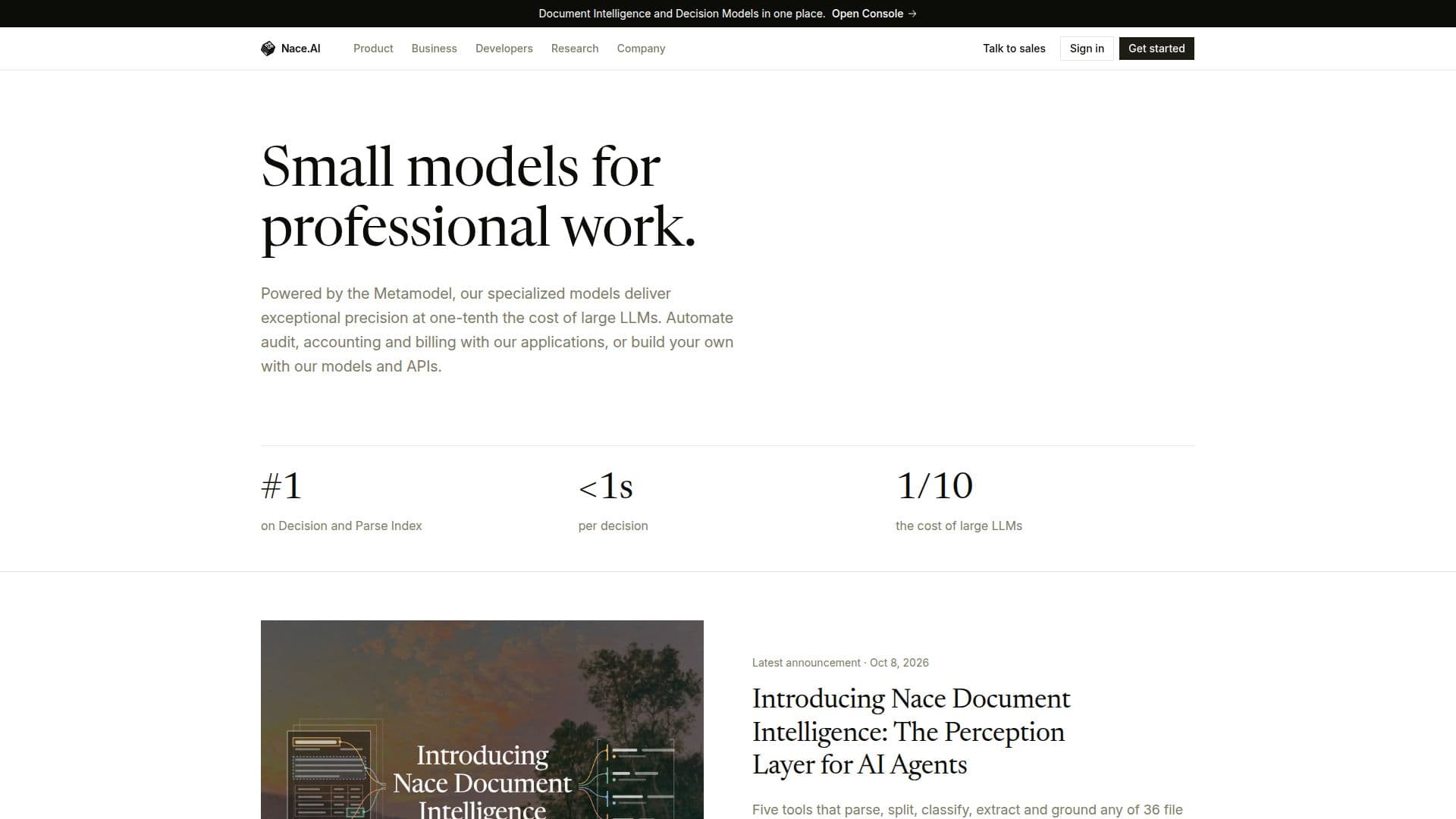This screenshot has width=1456, height=819.
Task: Click the banner text 'Document Intelligence and Decision Models'
Action: pos(682,14)
